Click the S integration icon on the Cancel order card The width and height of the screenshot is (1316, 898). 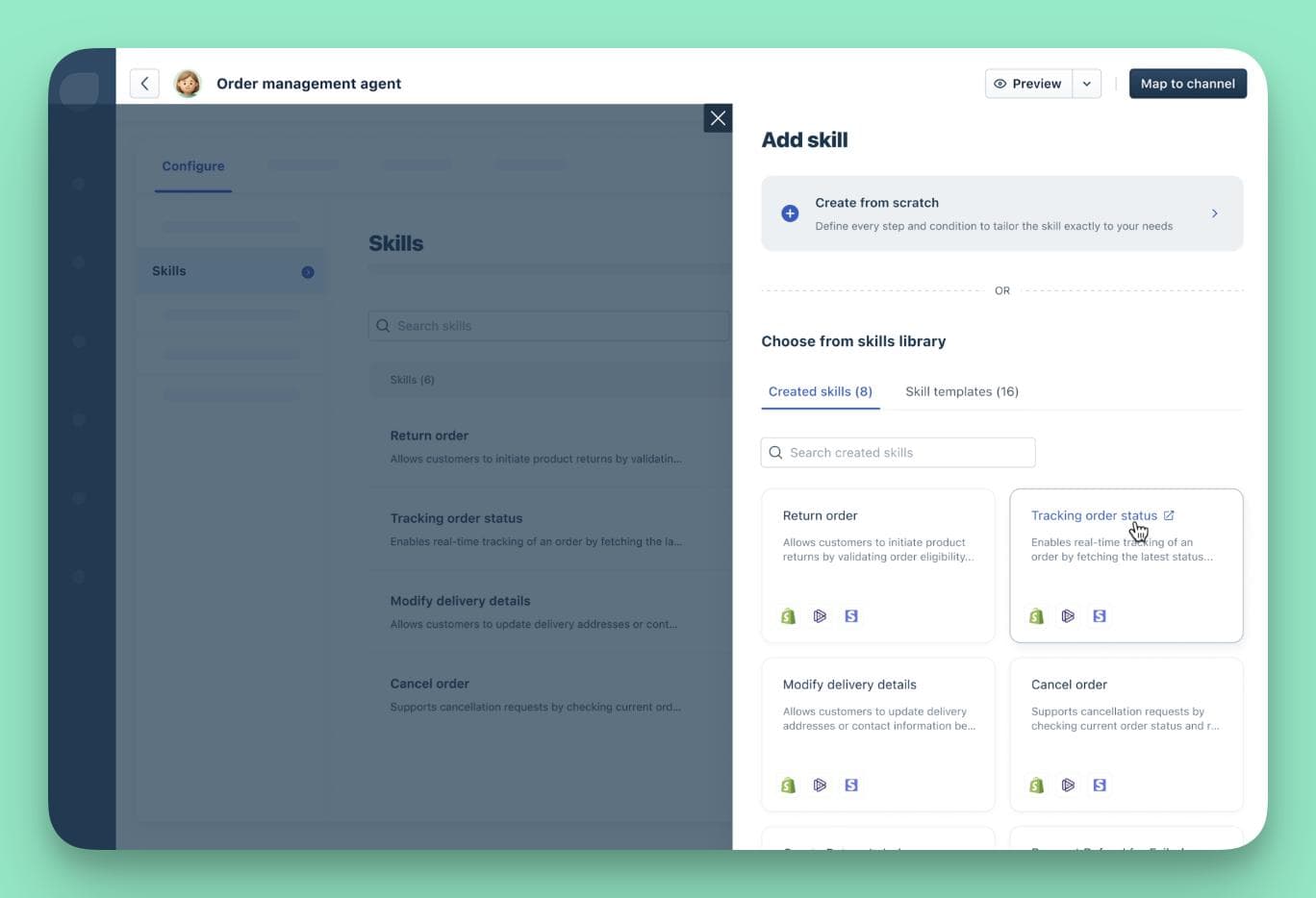[x=1099, y=785]
